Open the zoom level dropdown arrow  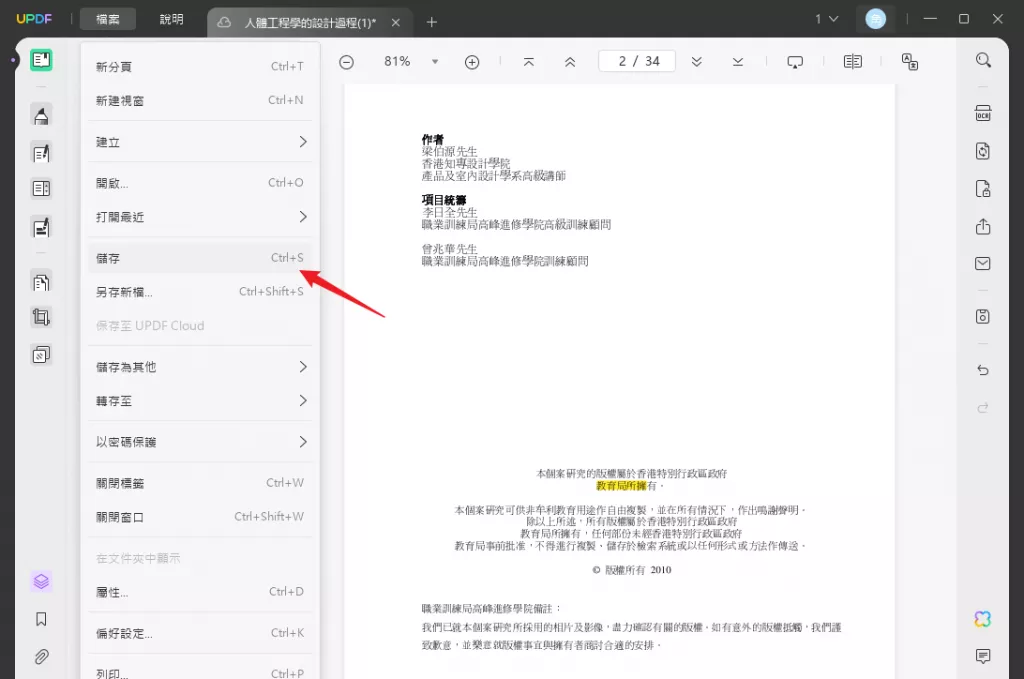pyautogui.click(x=435, y=62)
